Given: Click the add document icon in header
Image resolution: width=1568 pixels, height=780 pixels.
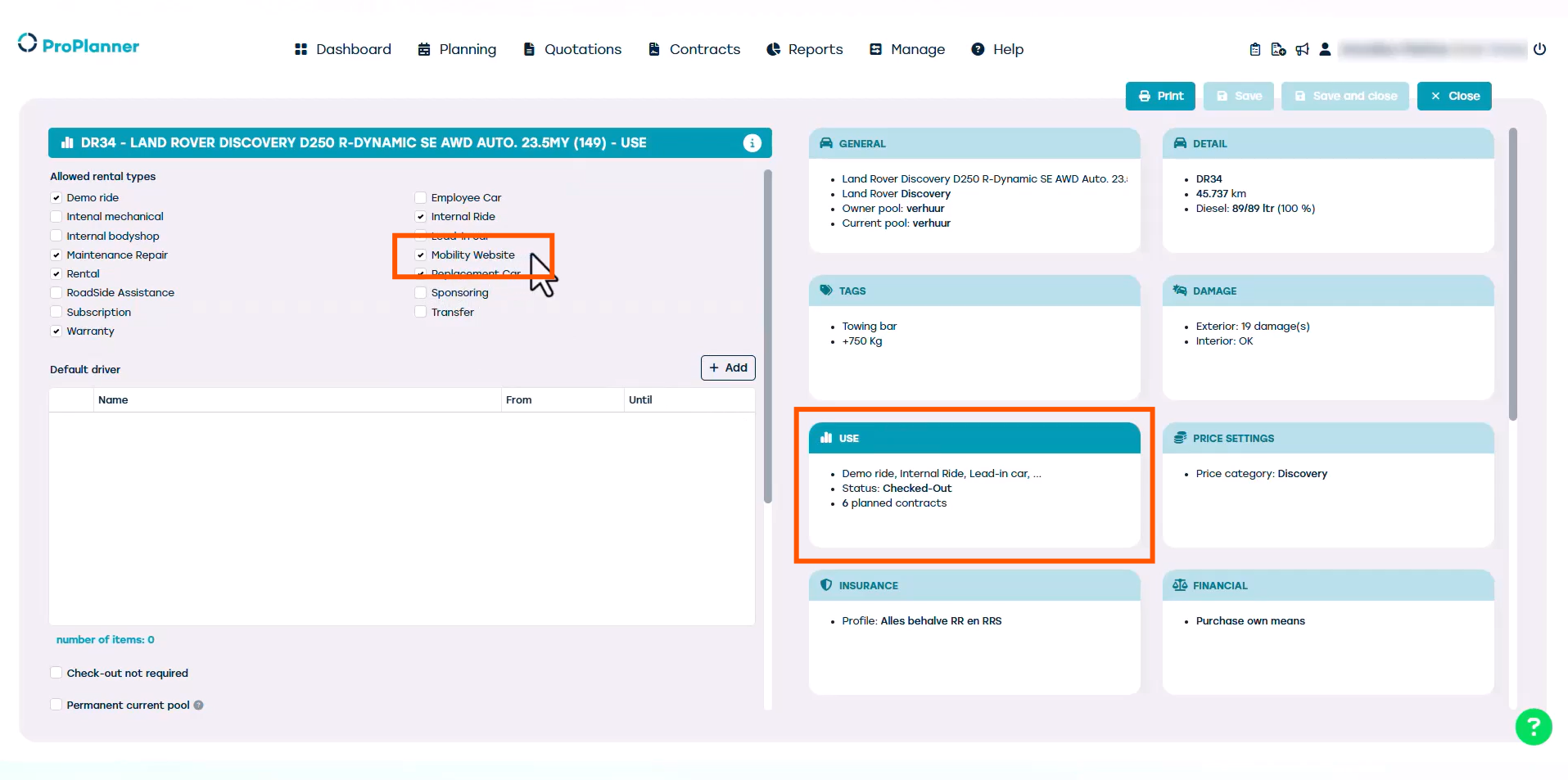Looking at the screenshot, I should tap(1278, 49).
